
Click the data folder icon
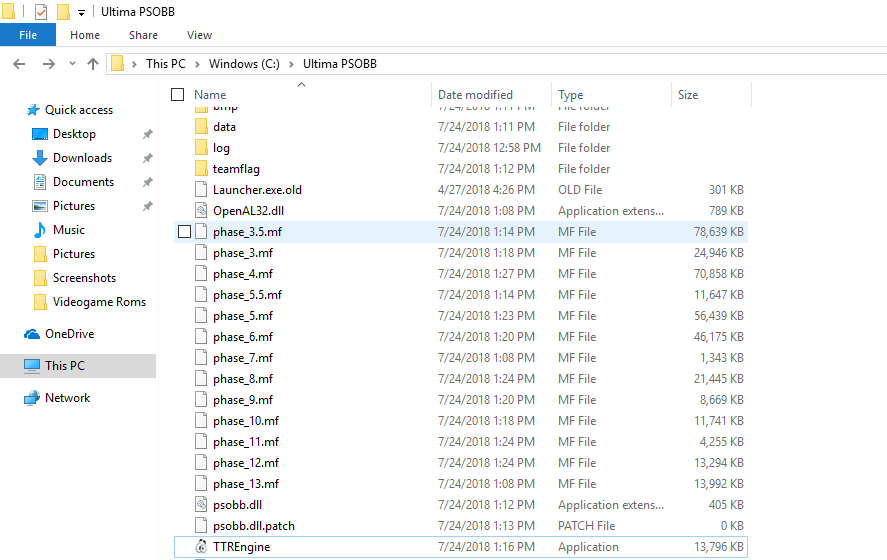point(201,126)
